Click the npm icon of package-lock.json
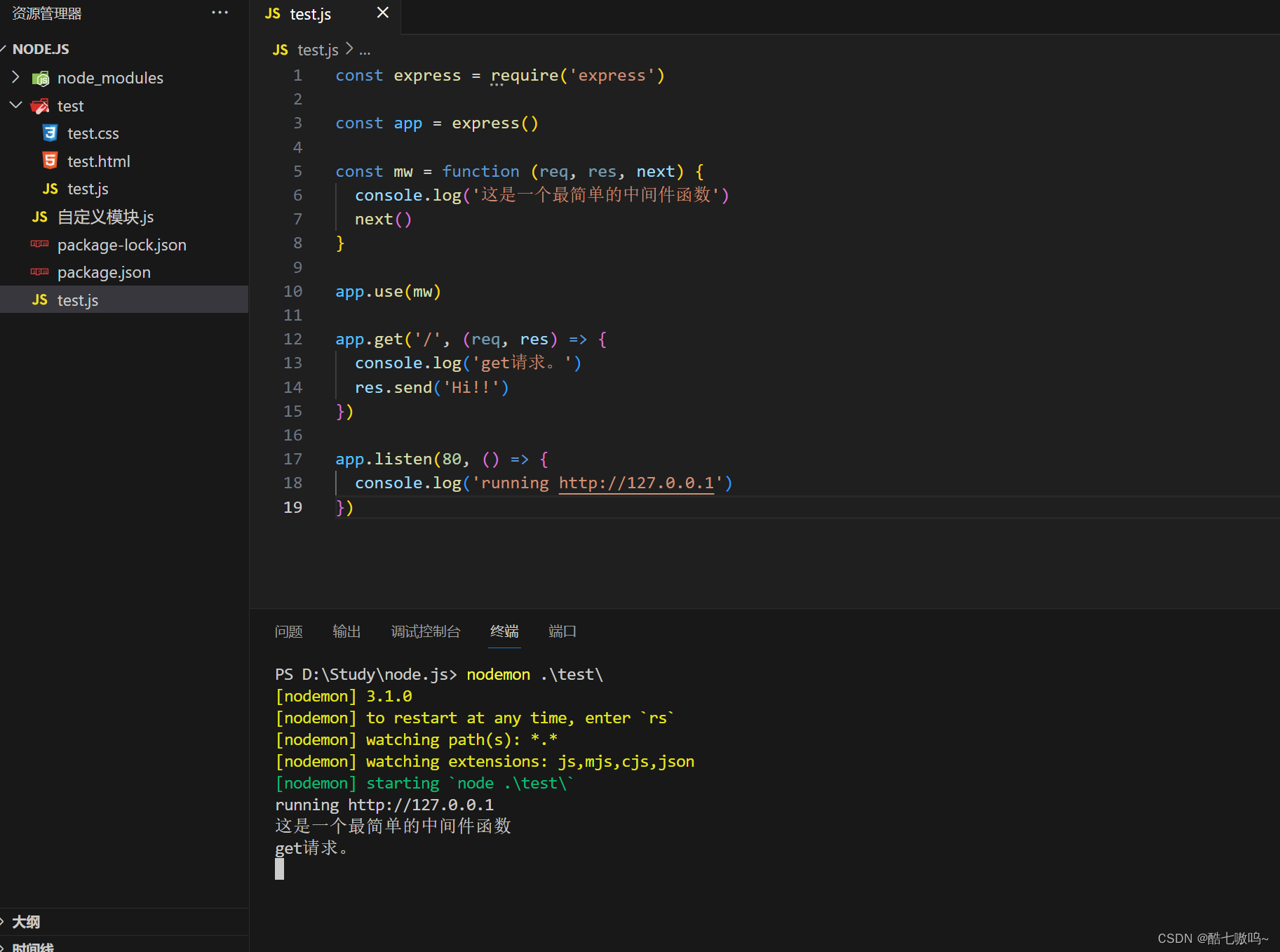The image size is (1280, 952). pos(40,244)
